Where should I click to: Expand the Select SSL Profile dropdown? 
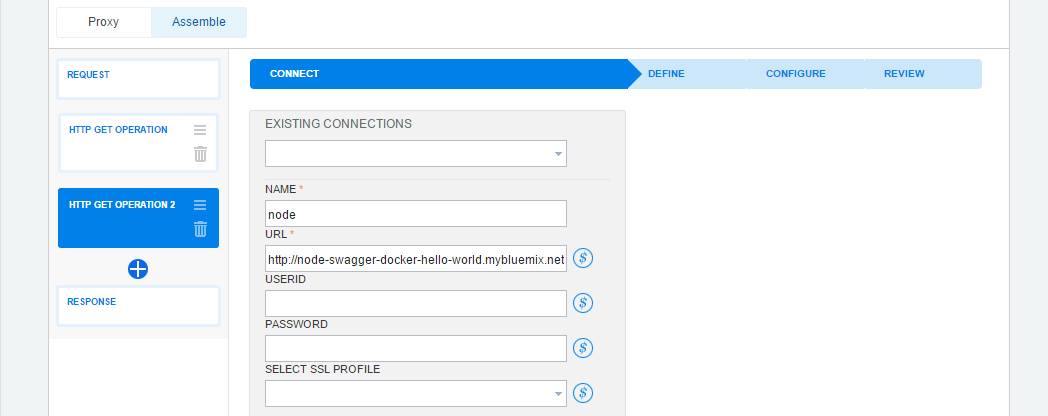click(416, 393)
